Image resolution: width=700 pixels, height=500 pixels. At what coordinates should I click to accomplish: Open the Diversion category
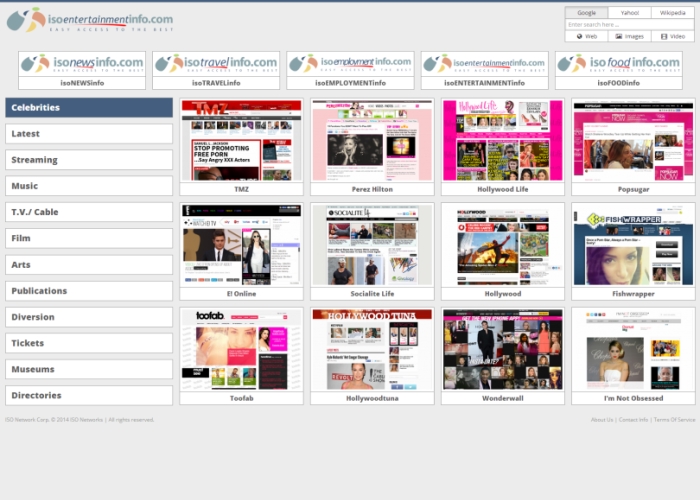coord(89,317)
